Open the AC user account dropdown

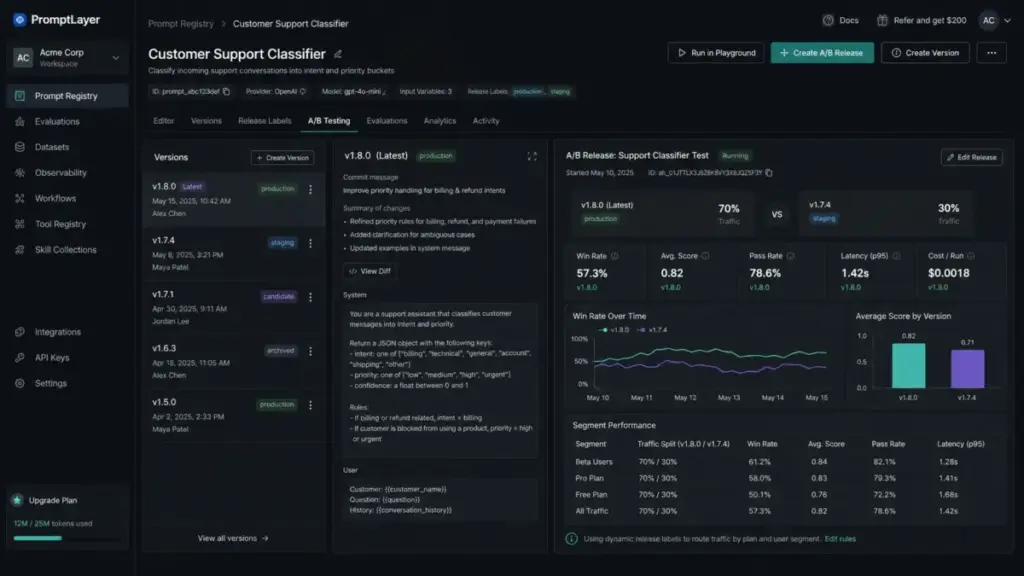pyautogui.click(x=995, y=20)
